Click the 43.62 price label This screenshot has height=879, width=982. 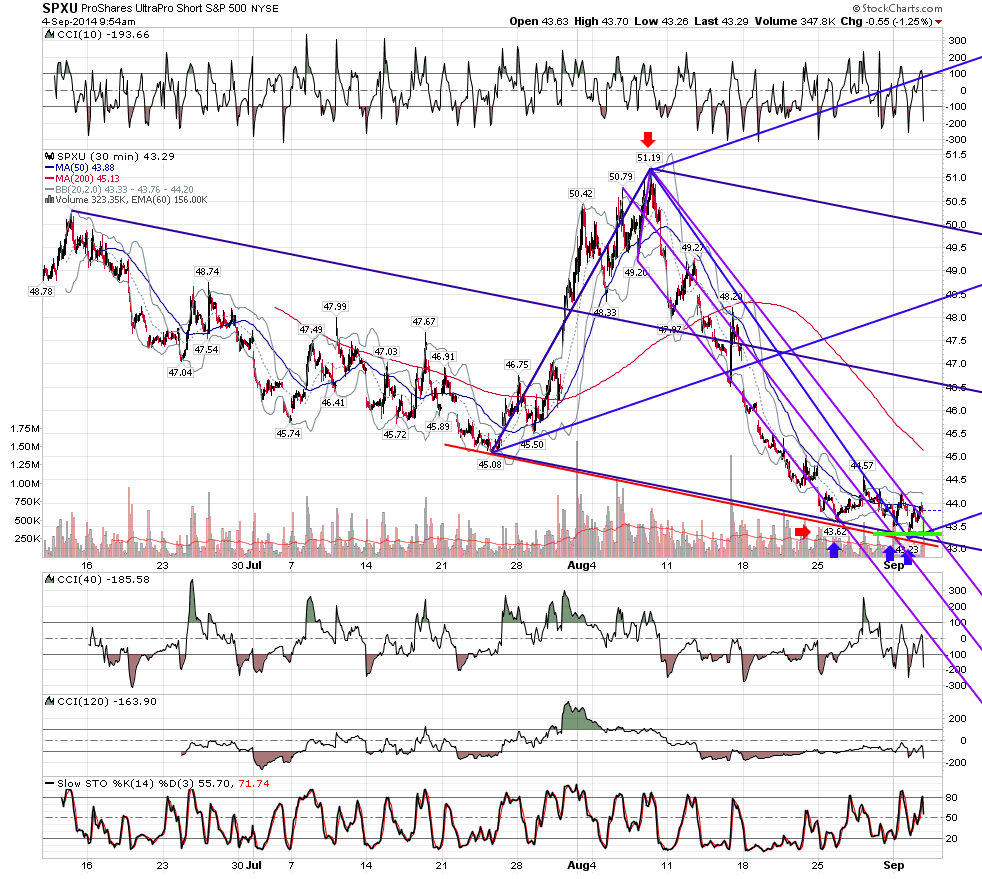(x=835, y=532)
